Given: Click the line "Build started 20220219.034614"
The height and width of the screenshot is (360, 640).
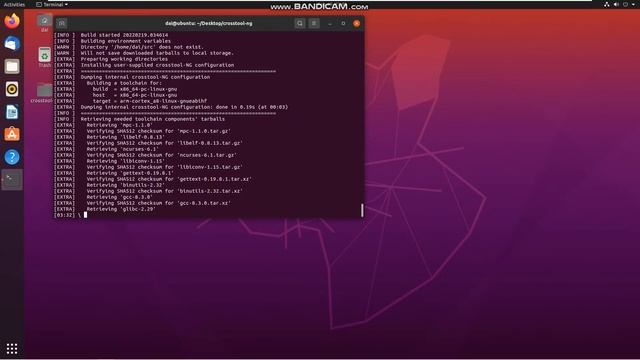Looking at the screenshot, I should coord(124,35).
